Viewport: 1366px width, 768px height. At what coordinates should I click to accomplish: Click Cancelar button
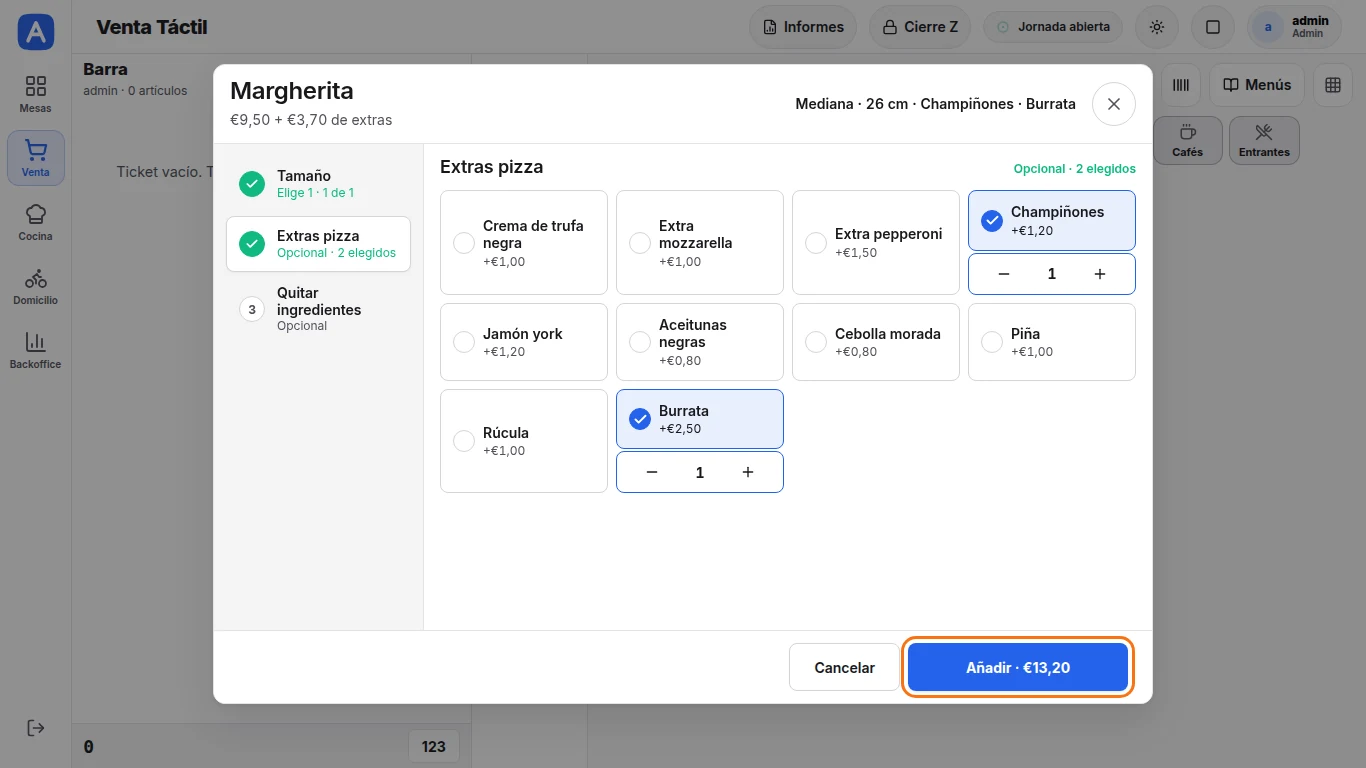[x=845, y=667]
